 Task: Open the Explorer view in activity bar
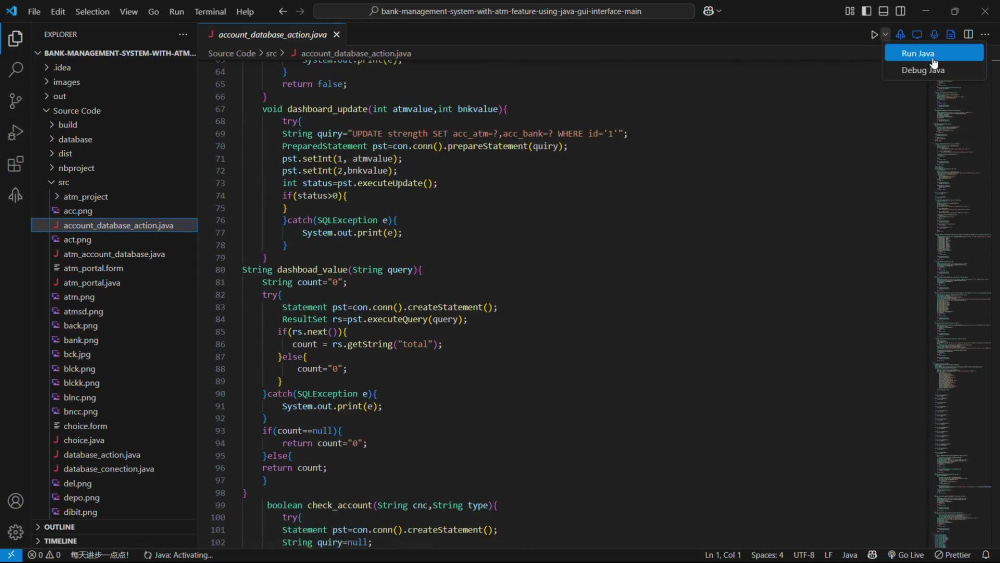point(15,38)
